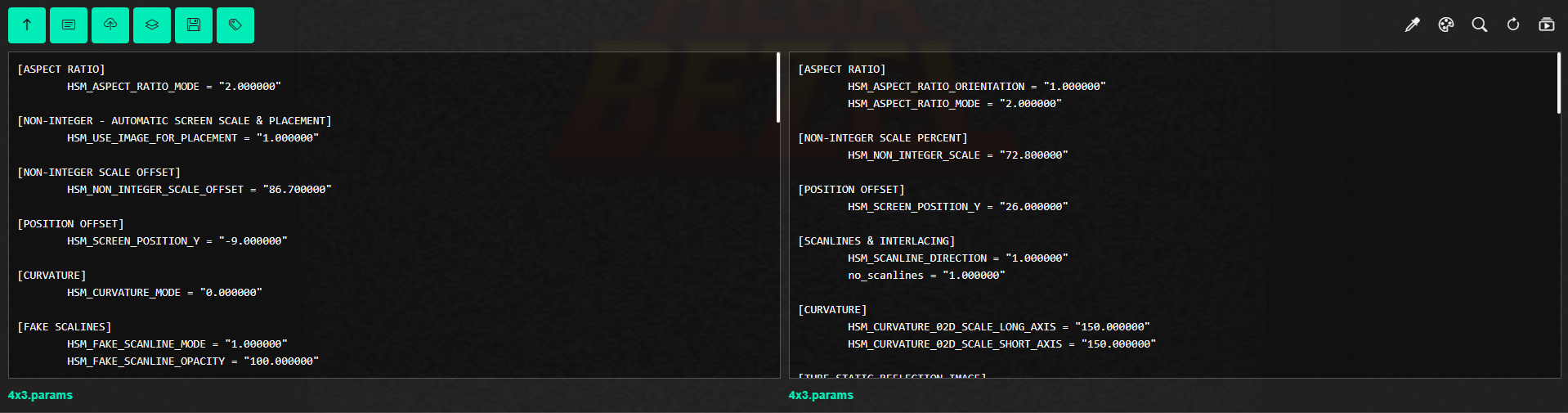Click the floppy disk save button
This screenshot has width=1568, height=413.
194,25
